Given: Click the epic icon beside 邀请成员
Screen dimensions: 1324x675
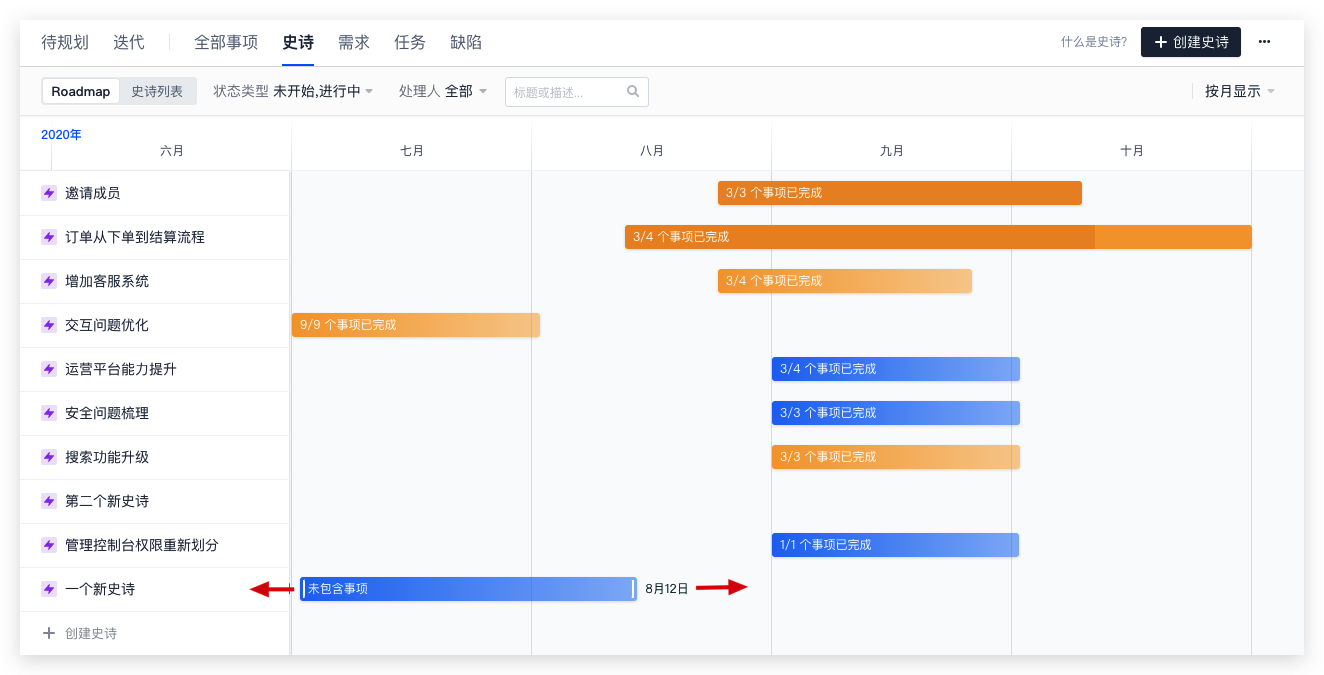Looking at the screenshot, I should point(48,193).
